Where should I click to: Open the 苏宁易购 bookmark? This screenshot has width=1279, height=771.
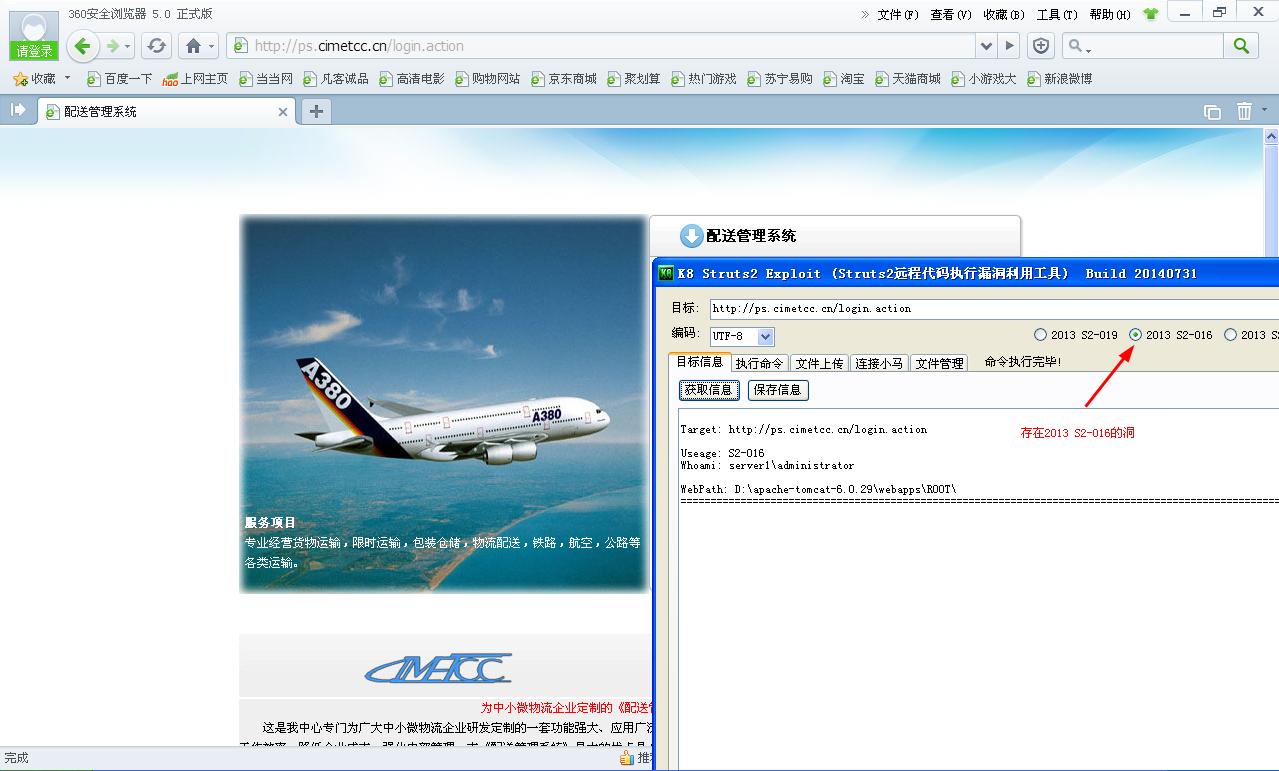click(x=780, y=78)
